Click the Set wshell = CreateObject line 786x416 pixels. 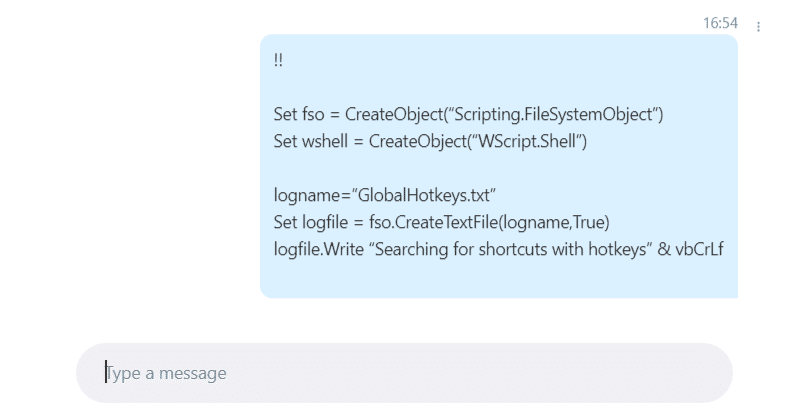(430, 141)
